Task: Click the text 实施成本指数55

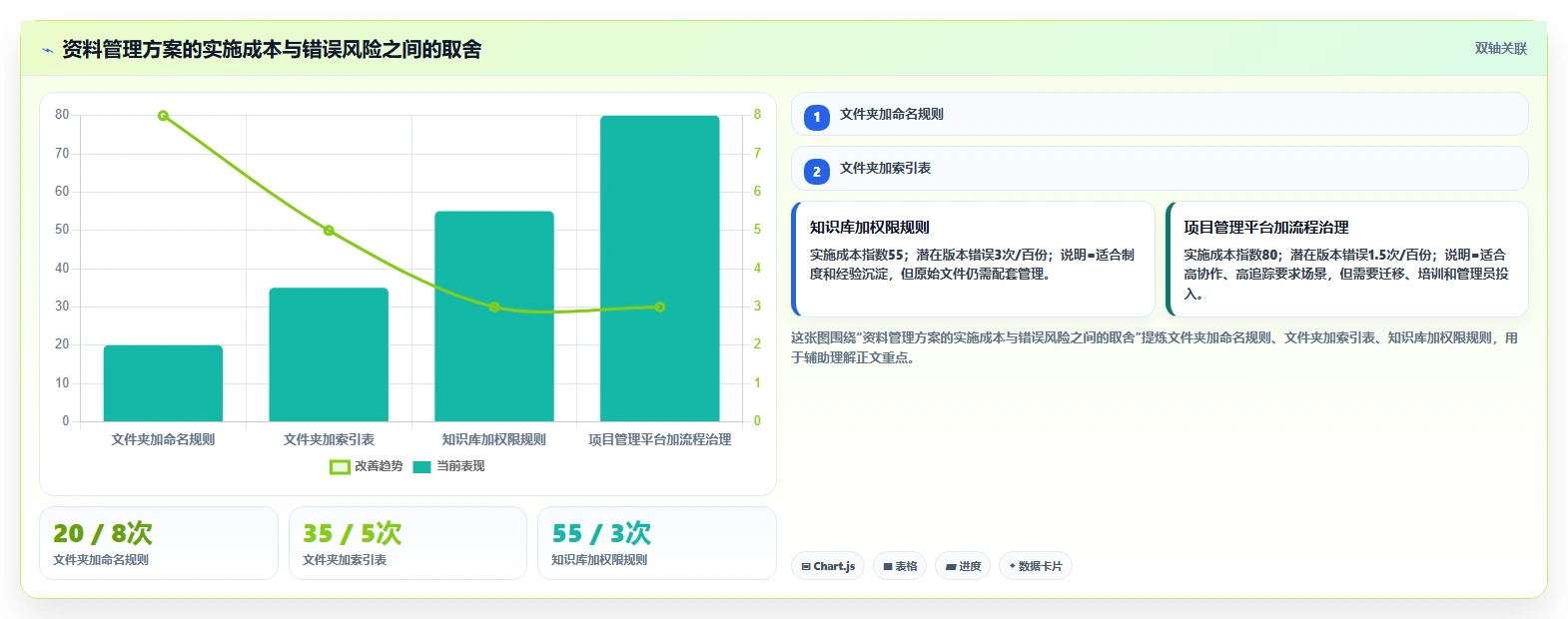Action: (x=857, y=255)
